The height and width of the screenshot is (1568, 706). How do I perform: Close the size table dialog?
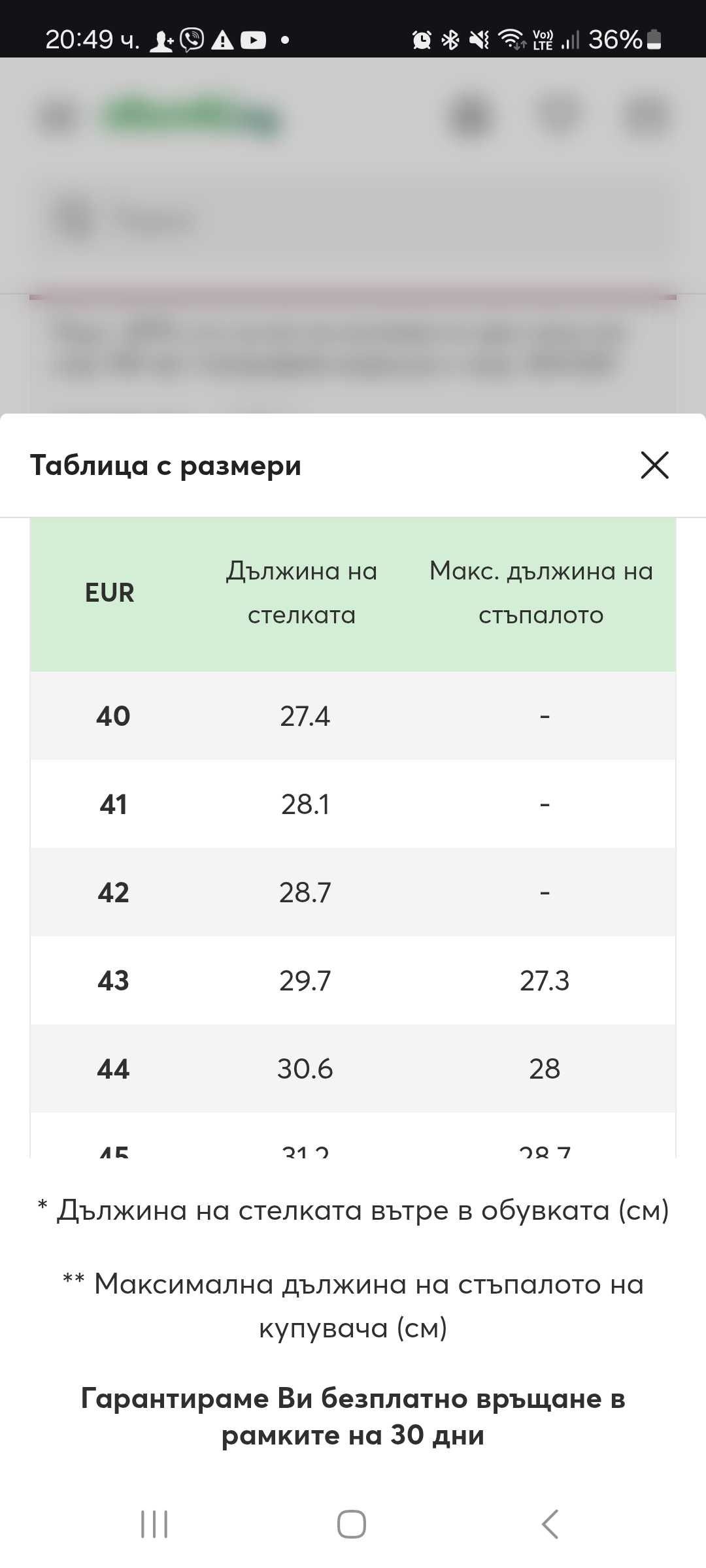pos(654,465)
